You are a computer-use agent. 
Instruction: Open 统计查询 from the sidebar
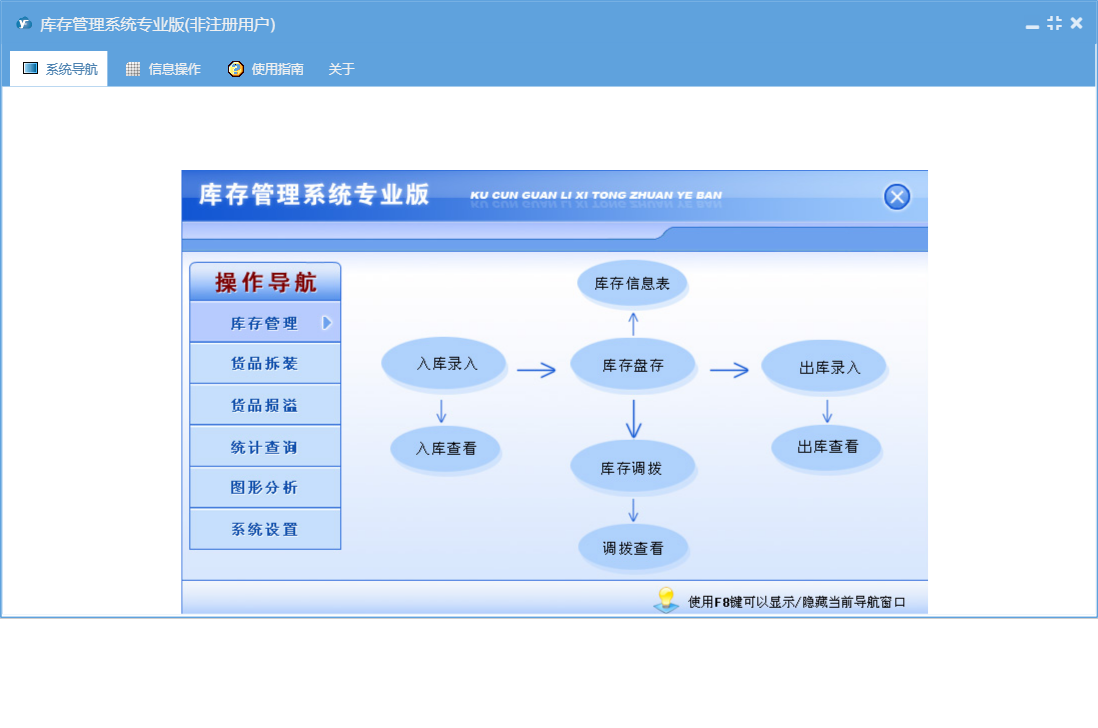[x=265, y=447]
